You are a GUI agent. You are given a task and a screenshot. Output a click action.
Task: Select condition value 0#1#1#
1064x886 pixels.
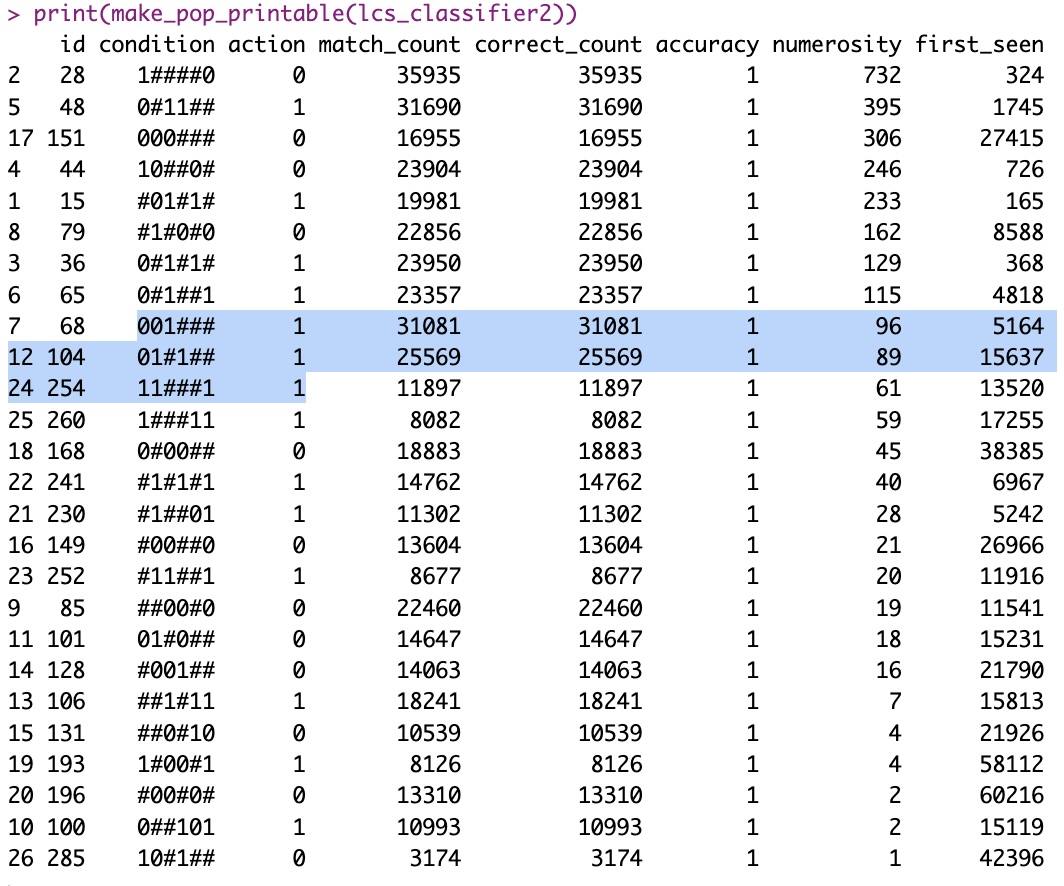[176, 263]
